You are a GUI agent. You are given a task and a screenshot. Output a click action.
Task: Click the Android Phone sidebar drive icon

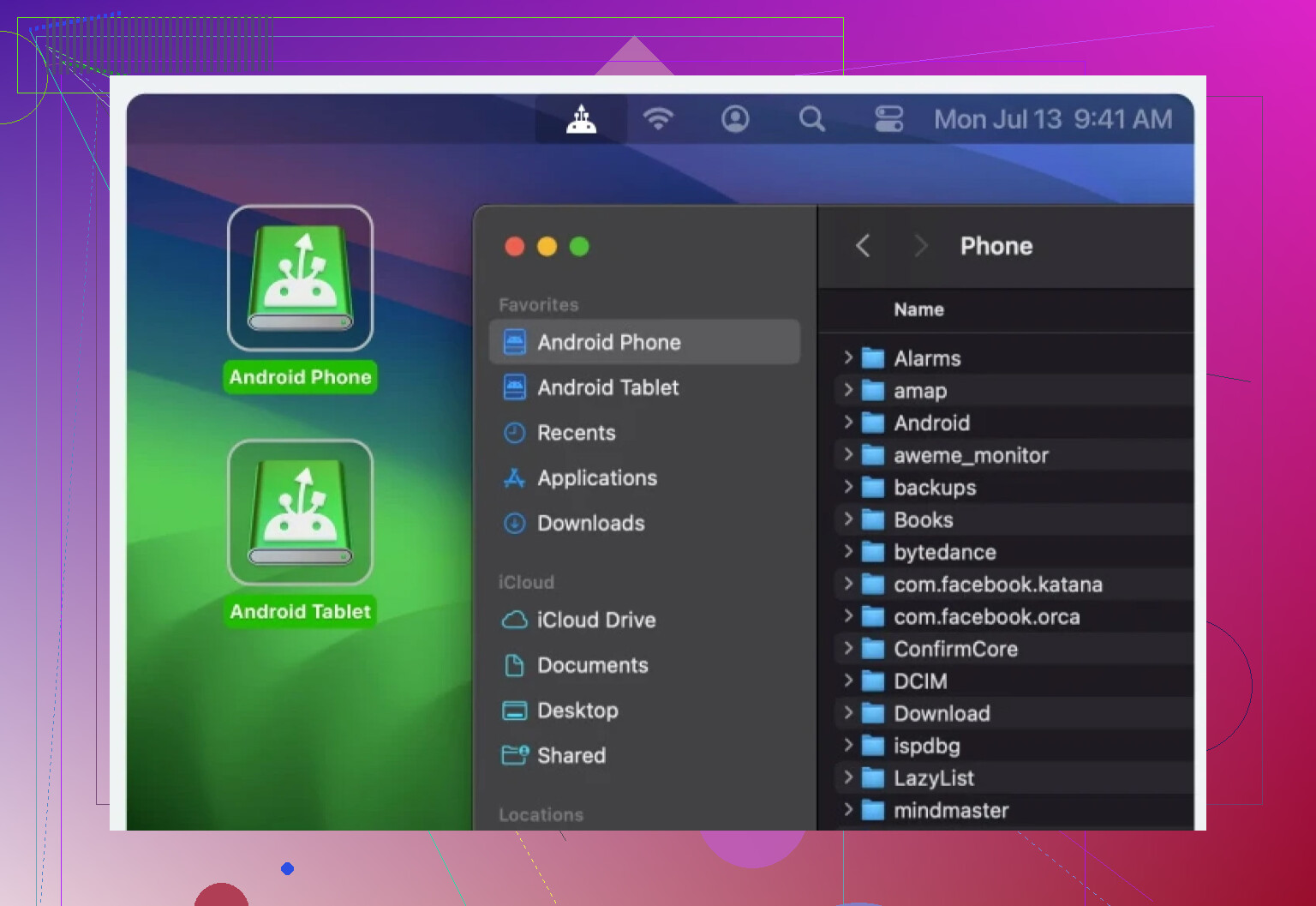(x=515, y=342)
